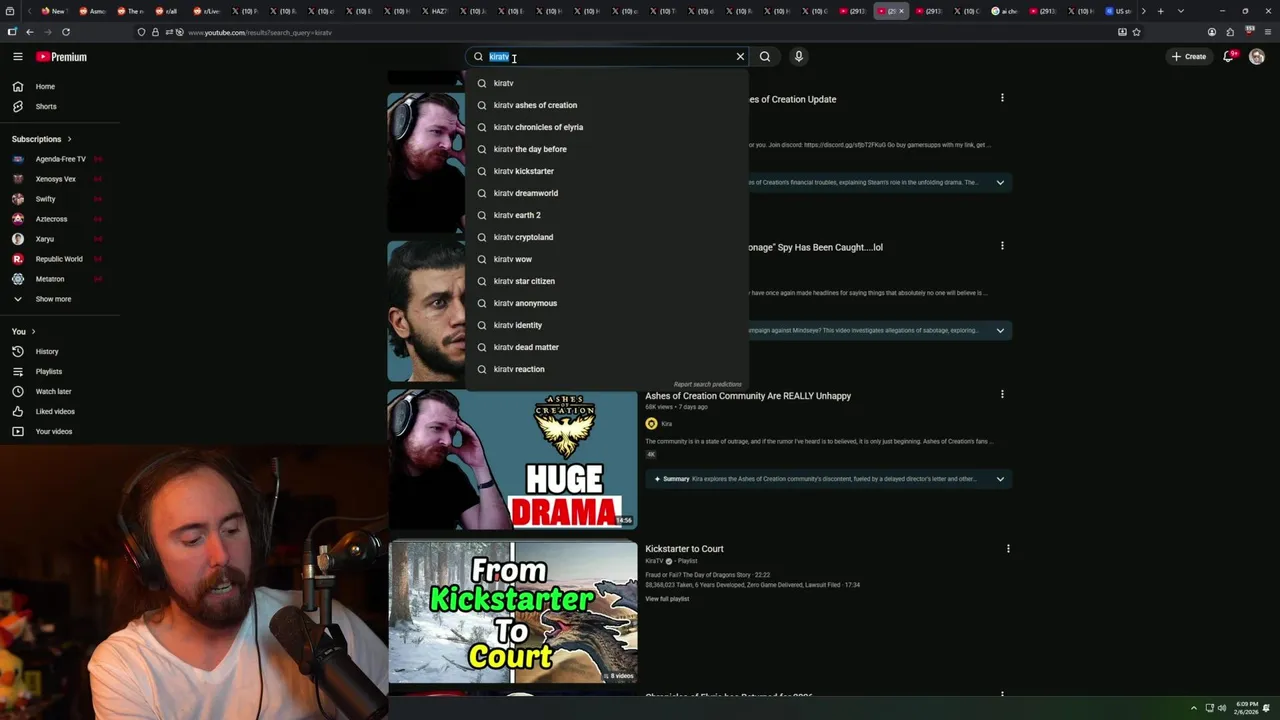Screen dimensions: 1280x720
Task: Expand summary mentioning Steam's role
Action: click(1000, 182)
